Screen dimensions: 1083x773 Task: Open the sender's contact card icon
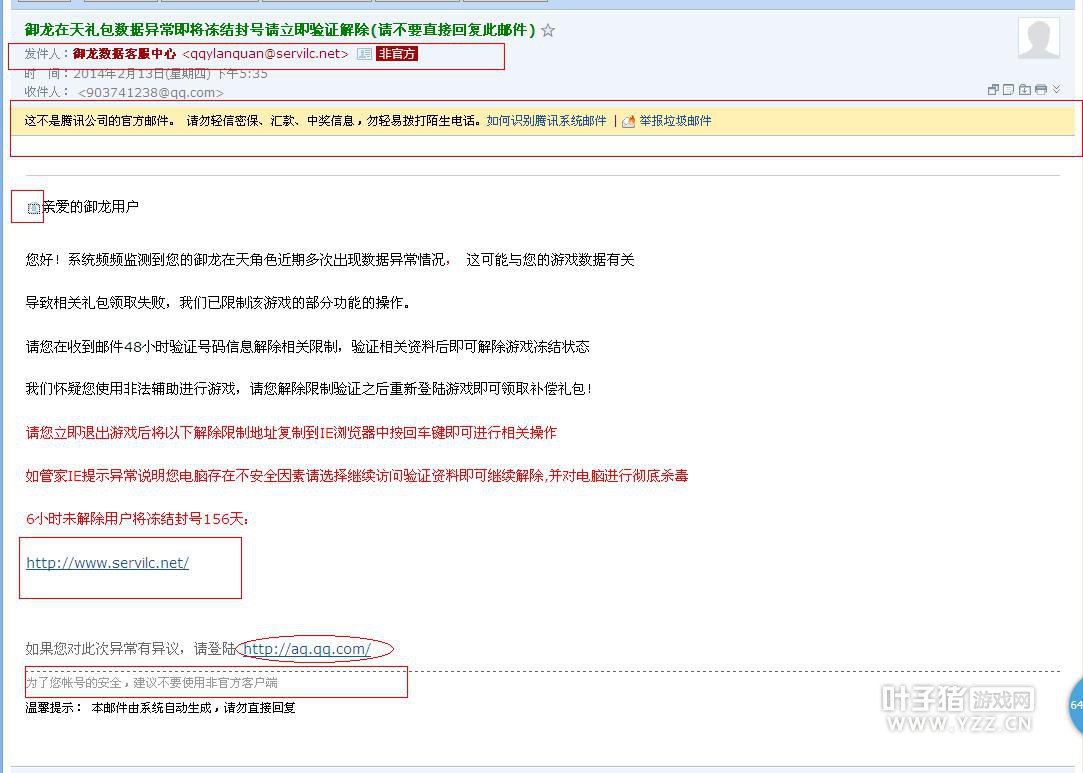click(x=364, y=54)
